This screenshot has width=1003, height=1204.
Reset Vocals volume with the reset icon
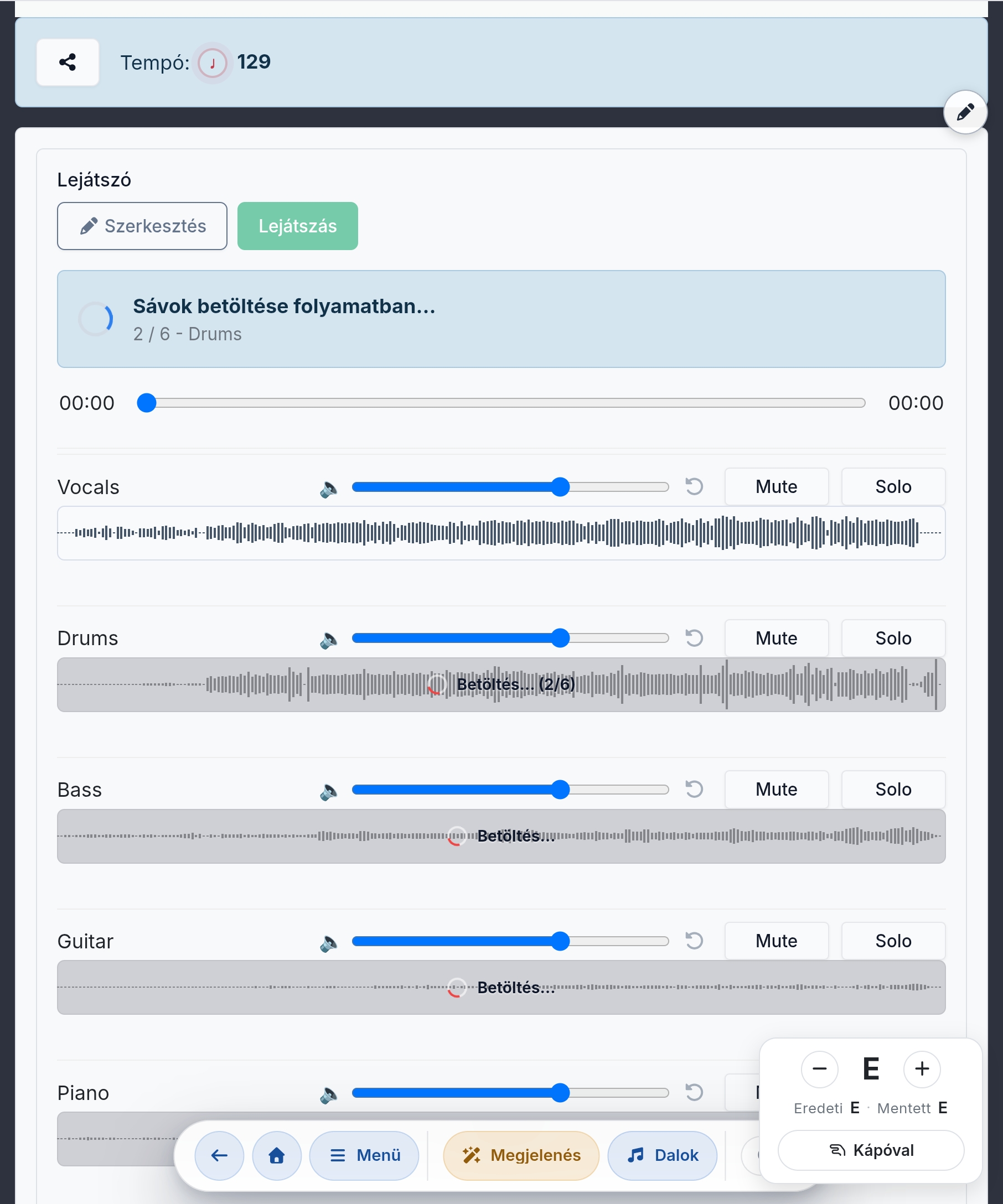coord(694,487)
